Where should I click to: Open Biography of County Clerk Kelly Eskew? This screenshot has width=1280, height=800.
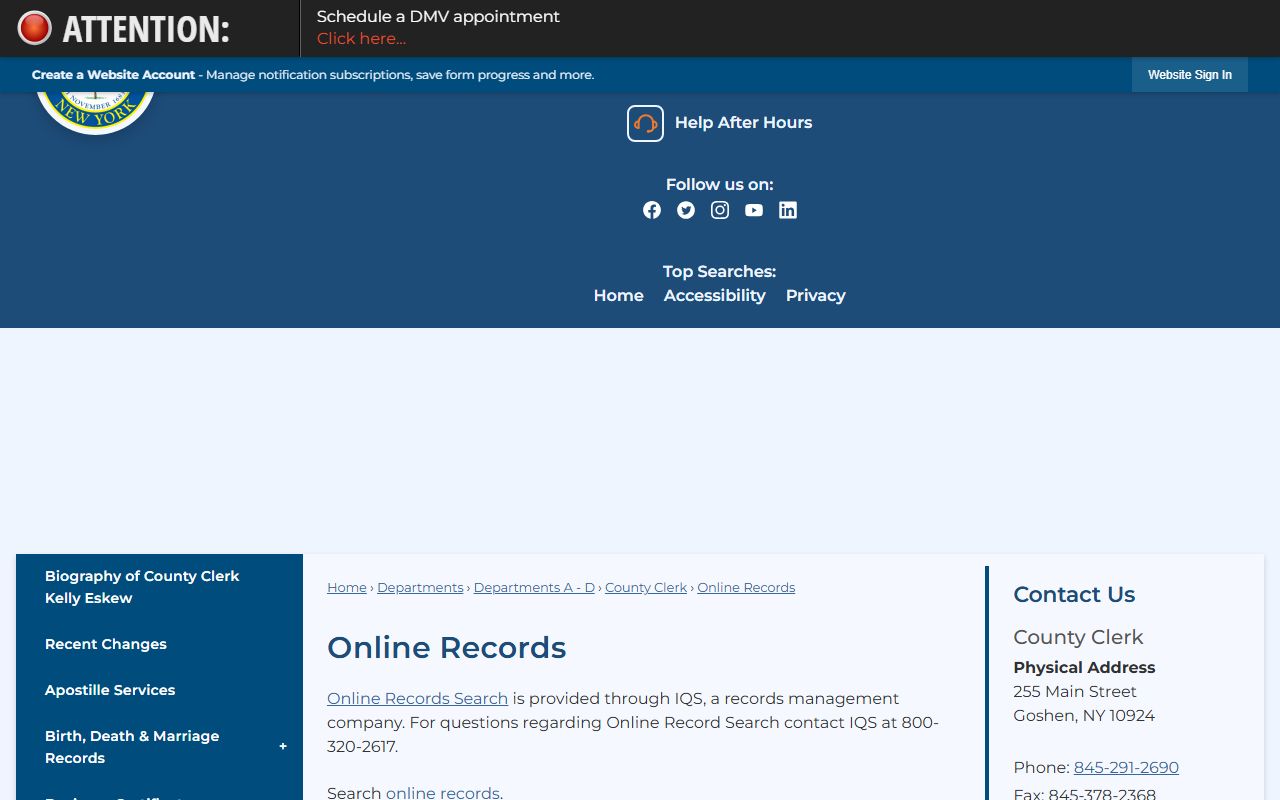[142, 587]
